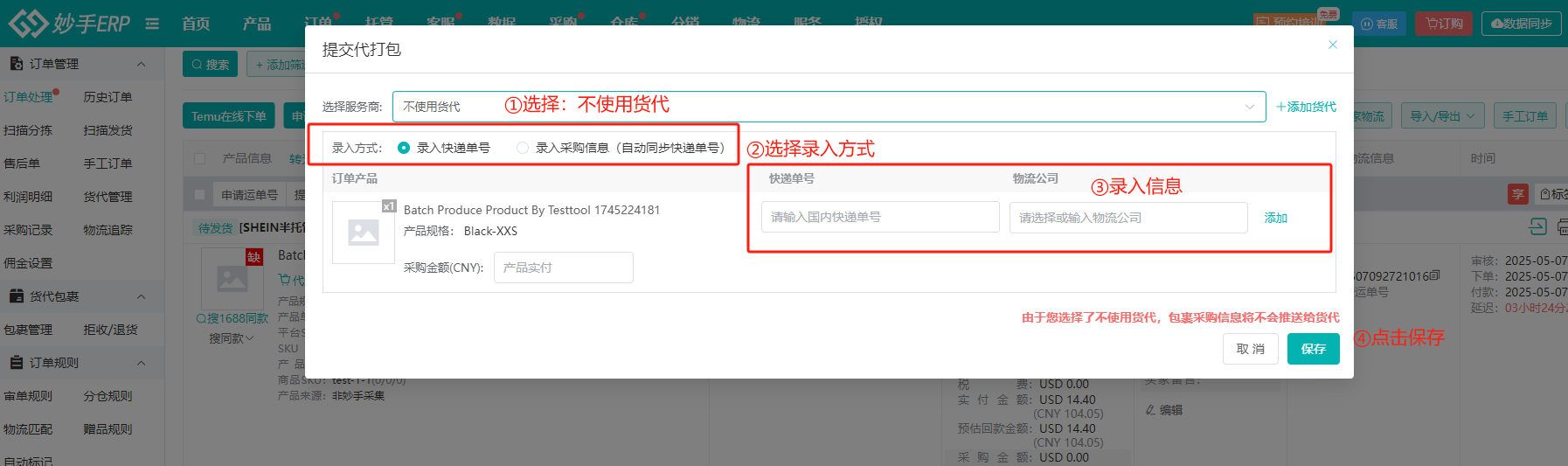Open the 搜同款 dropdown
The height and width of the screenshot is (466, 1568).
tap(232, 338)
